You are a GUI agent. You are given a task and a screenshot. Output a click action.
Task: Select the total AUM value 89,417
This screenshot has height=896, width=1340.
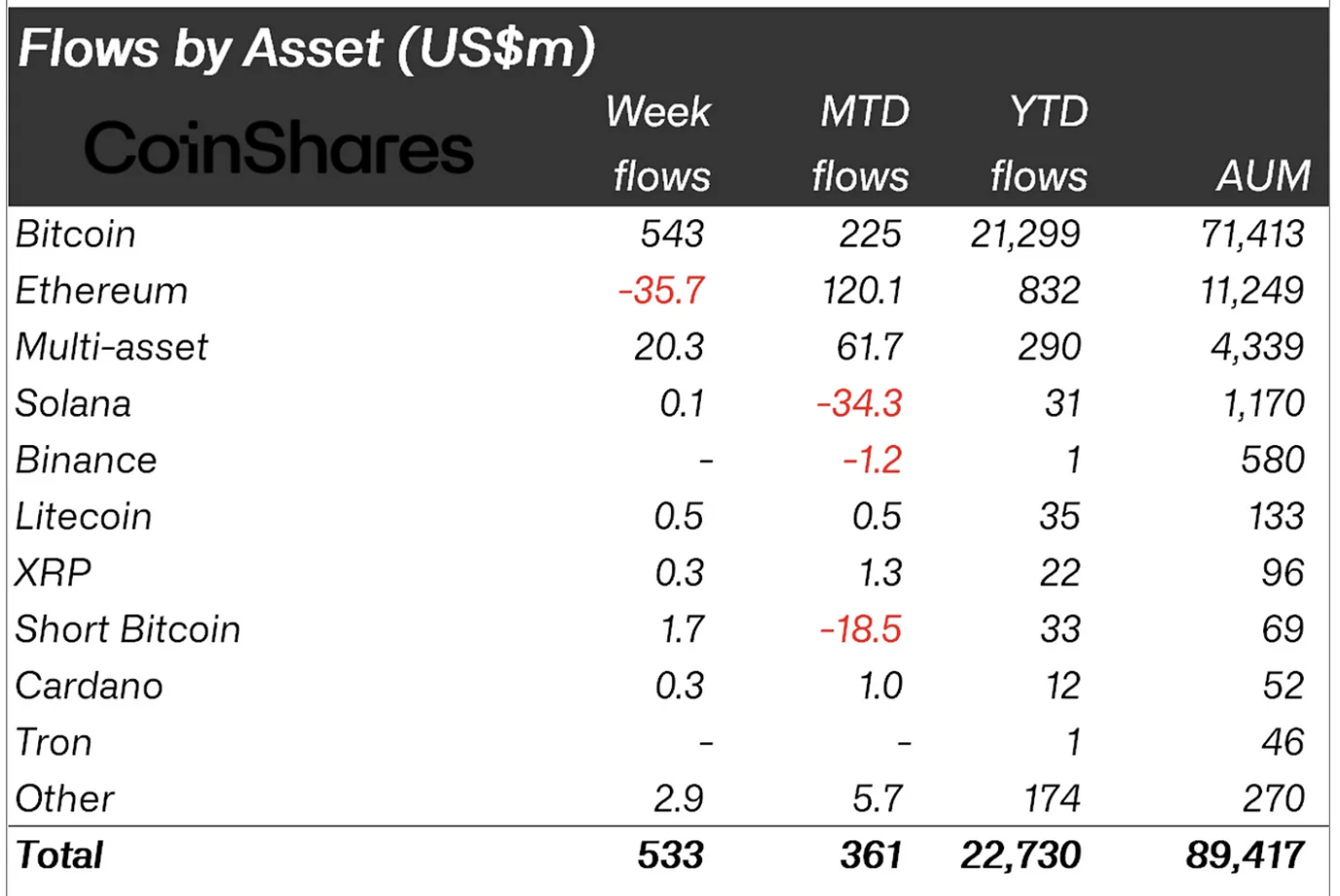[1245, 856]
